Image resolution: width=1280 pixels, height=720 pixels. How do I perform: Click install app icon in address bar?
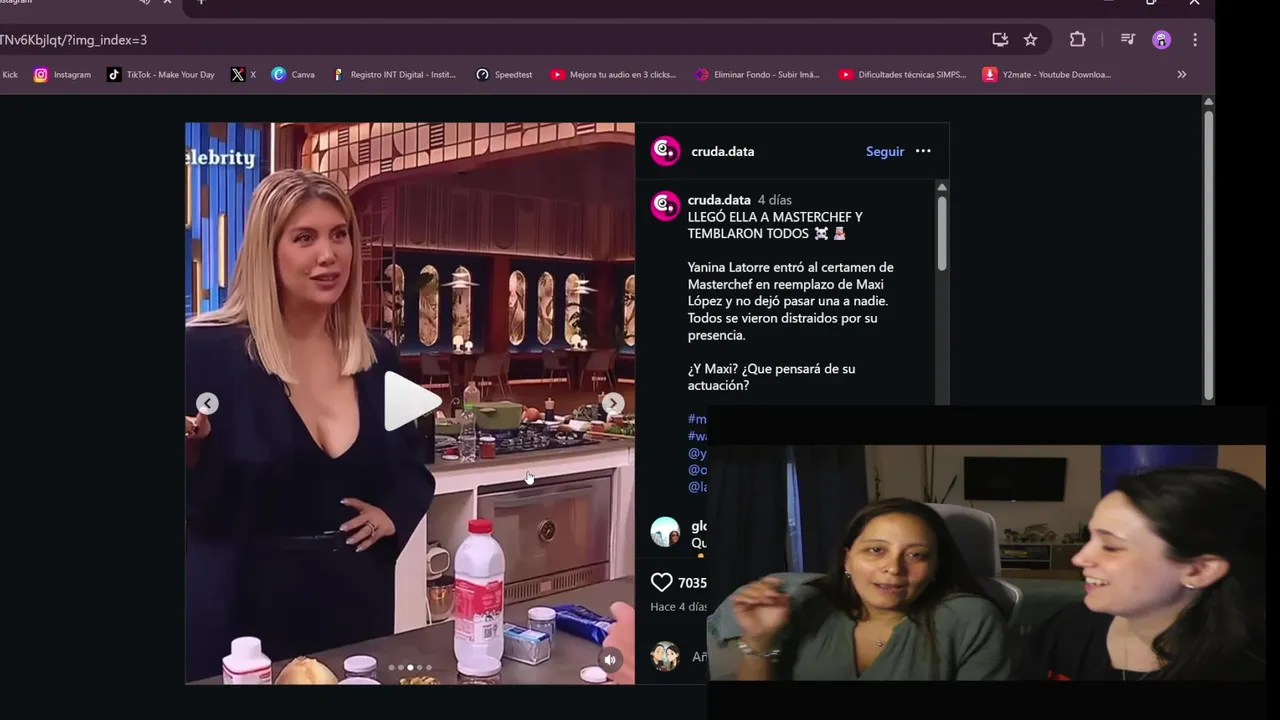click(x=1000, y=40)
